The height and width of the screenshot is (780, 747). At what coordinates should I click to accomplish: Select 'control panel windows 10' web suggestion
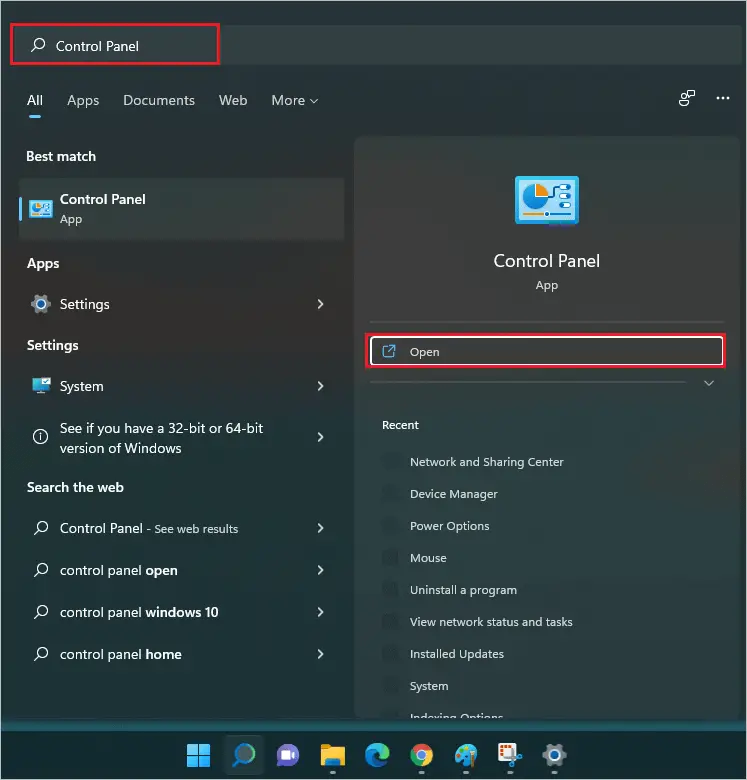coord(182,612)
